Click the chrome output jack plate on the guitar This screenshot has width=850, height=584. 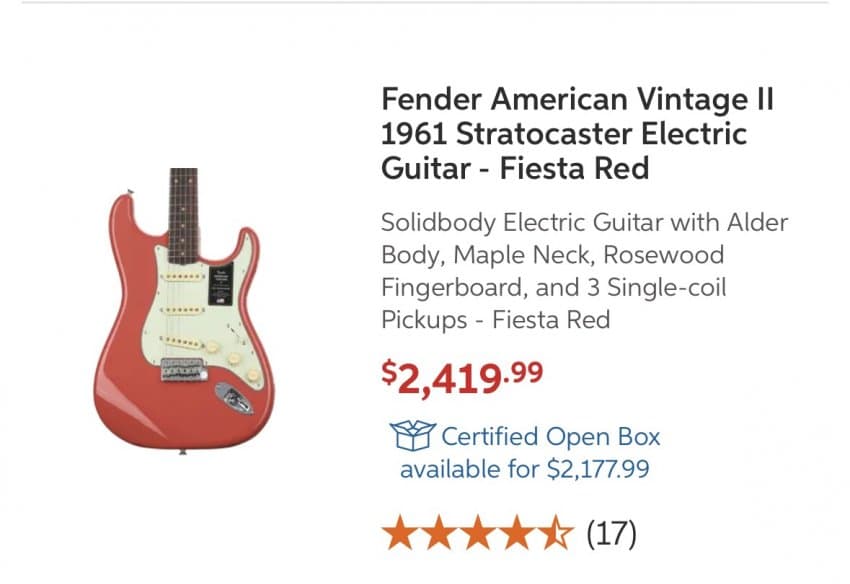coord(231,399)
